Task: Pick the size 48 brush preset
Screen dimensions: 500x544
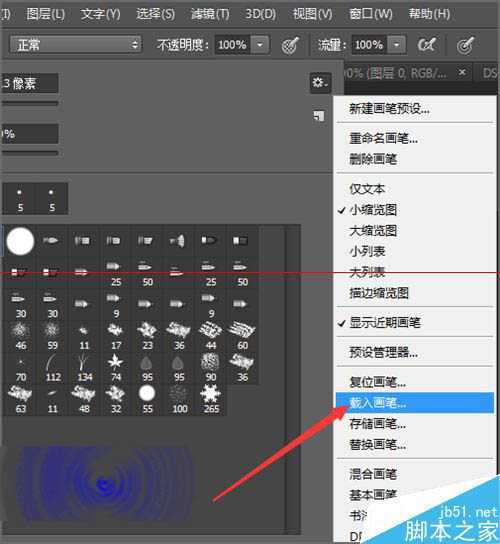Action: point(84,400)
